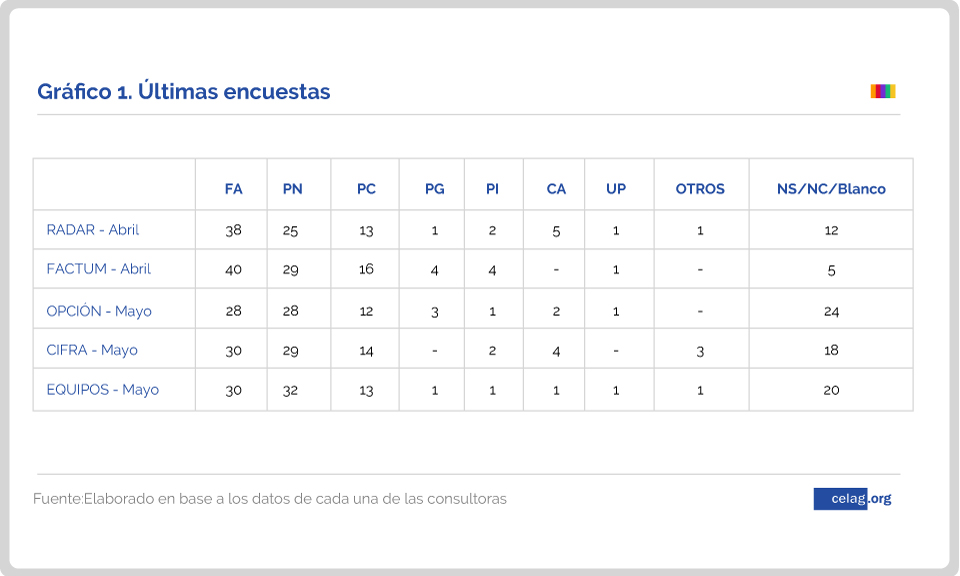Image resolution: width=960 pixels, height=576 pixels.
Task: Select the FA value 40 for FACTUM
Action: coord(233,269)
